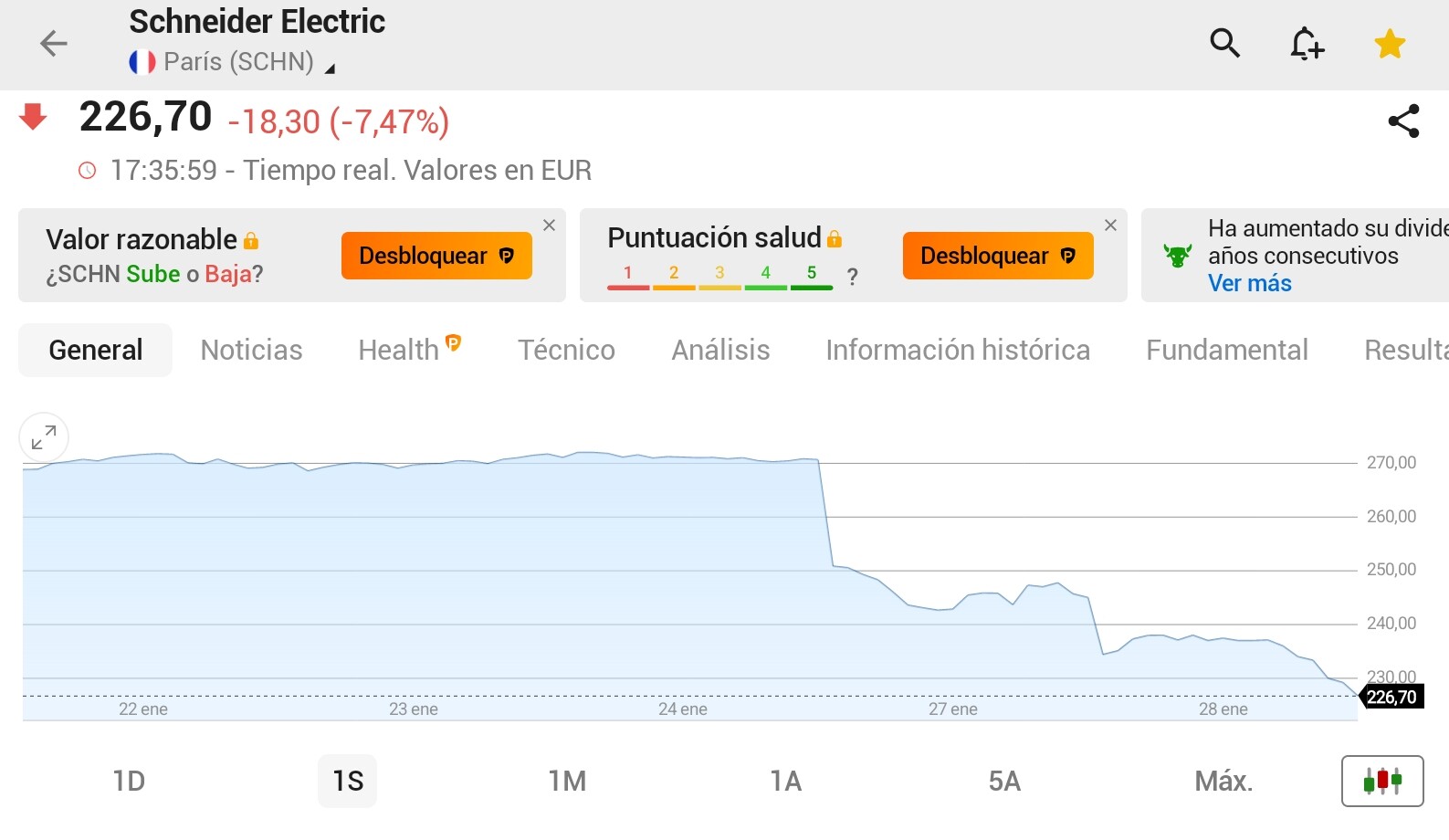Toggle the yellow favorite star

[x=1390, y=43]
